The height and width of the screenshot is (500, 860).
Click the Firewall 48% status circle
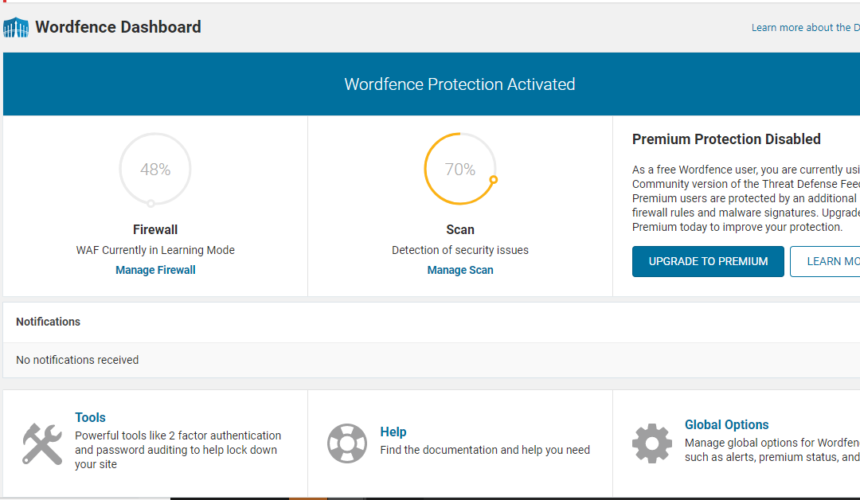[155, 169]
